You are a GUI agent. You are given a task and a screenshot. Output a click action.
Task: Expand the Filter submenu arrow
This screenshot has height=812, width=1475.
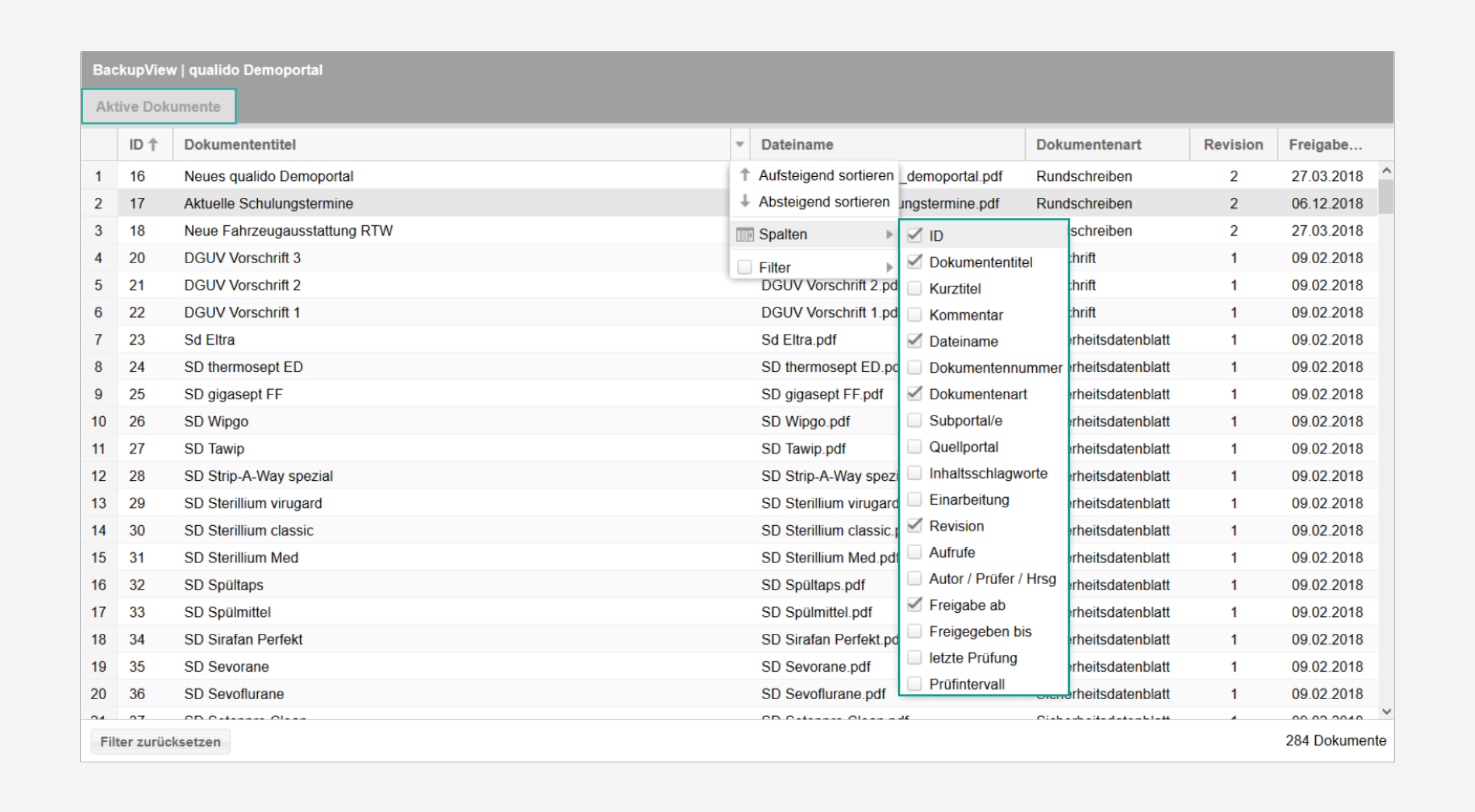tap(889, 267)
